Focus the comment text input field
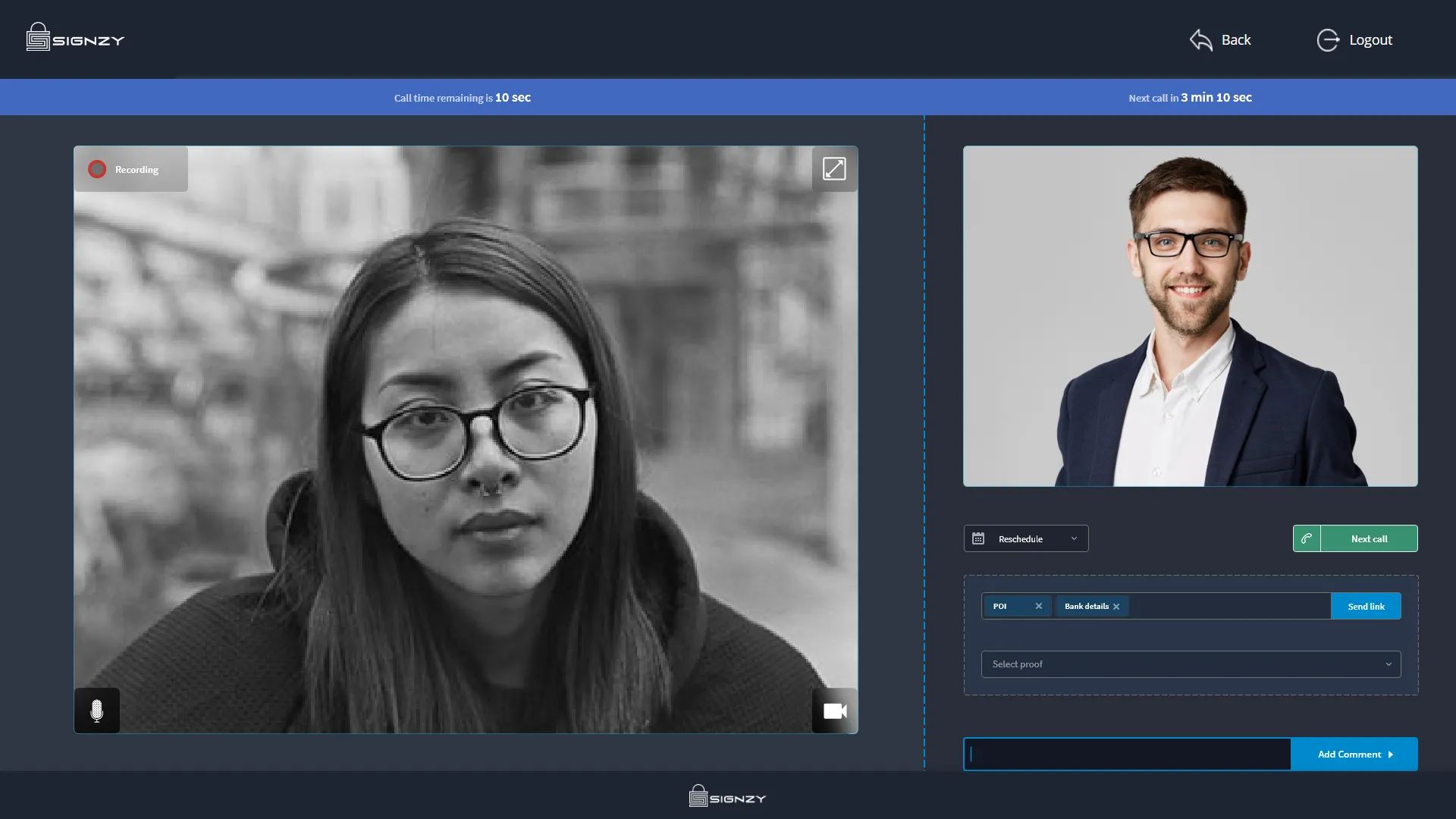This screenshot has height=819, width=1456. tap(1127, 755)
